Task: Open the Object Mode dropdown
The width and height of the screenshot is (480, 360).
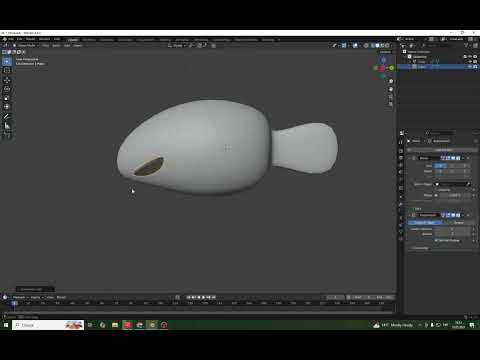Action: pos(25,45)
